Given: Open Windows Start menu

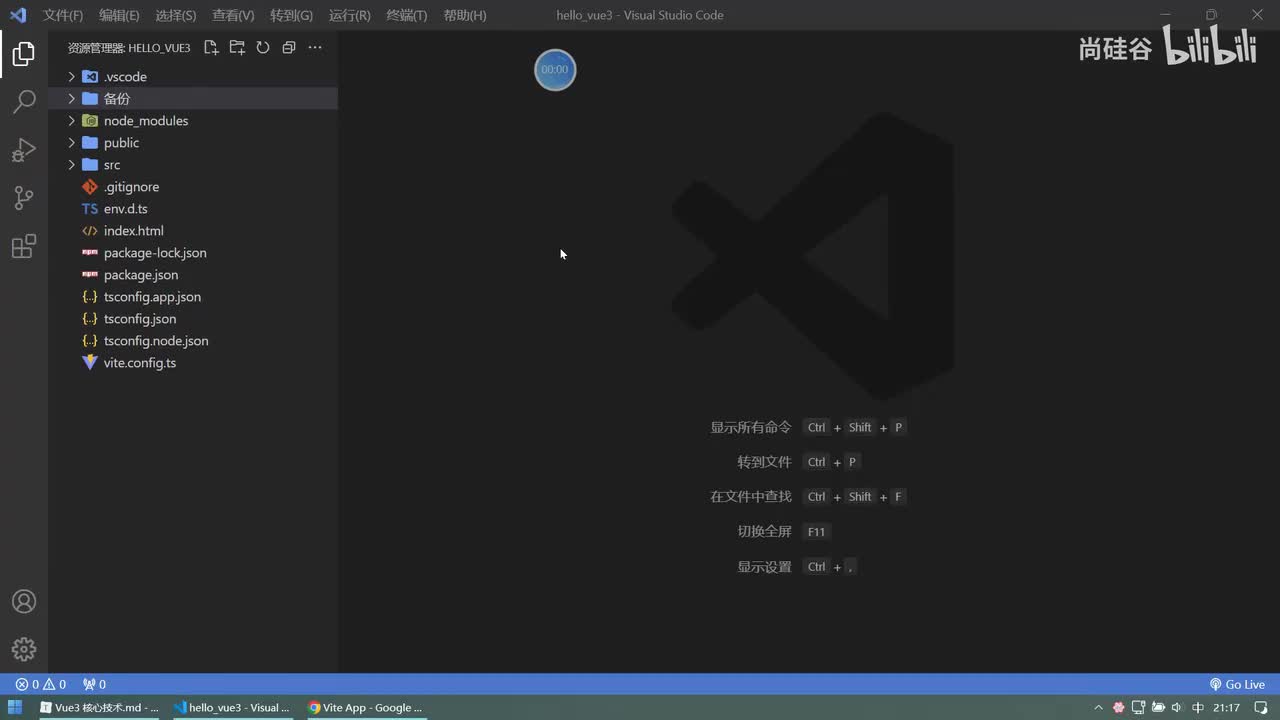Looking at the screenshot, I should [x=16, y=708].
